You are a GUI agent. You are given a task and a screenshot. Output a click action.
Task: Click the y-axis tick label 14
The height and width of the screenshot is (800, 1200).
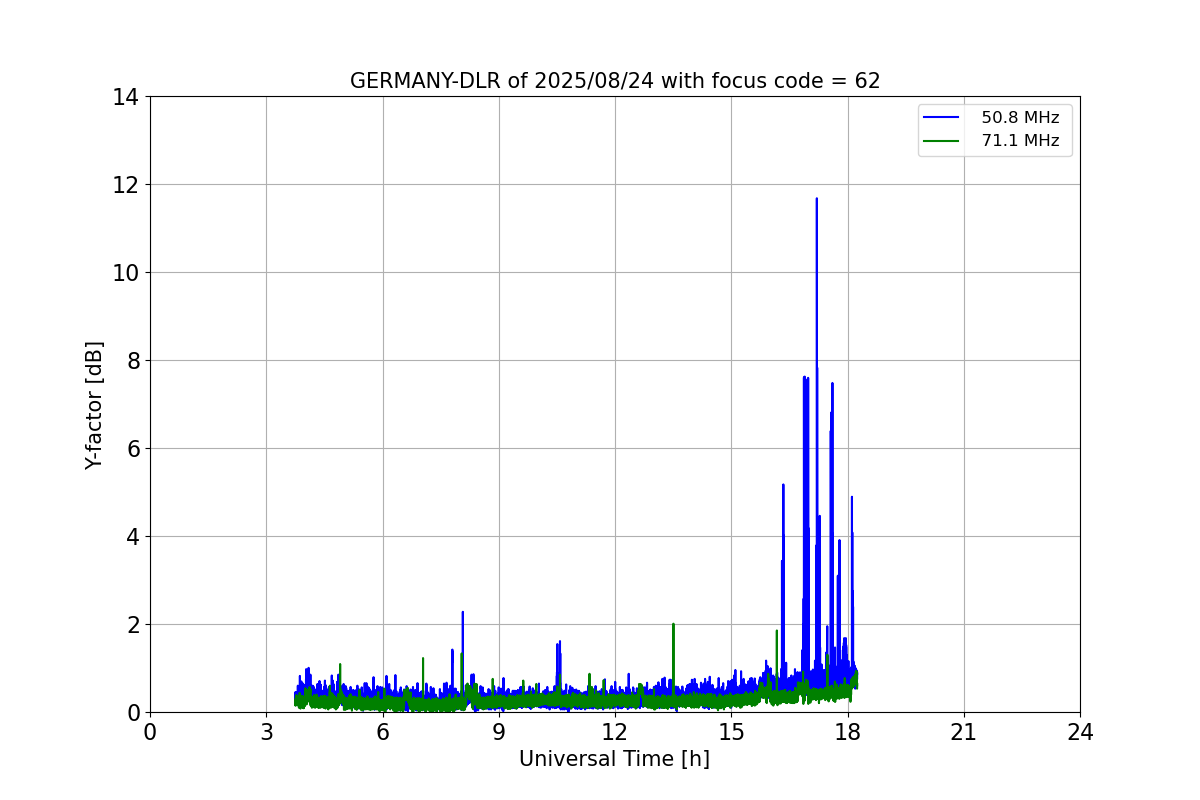[x=125, y=97]
